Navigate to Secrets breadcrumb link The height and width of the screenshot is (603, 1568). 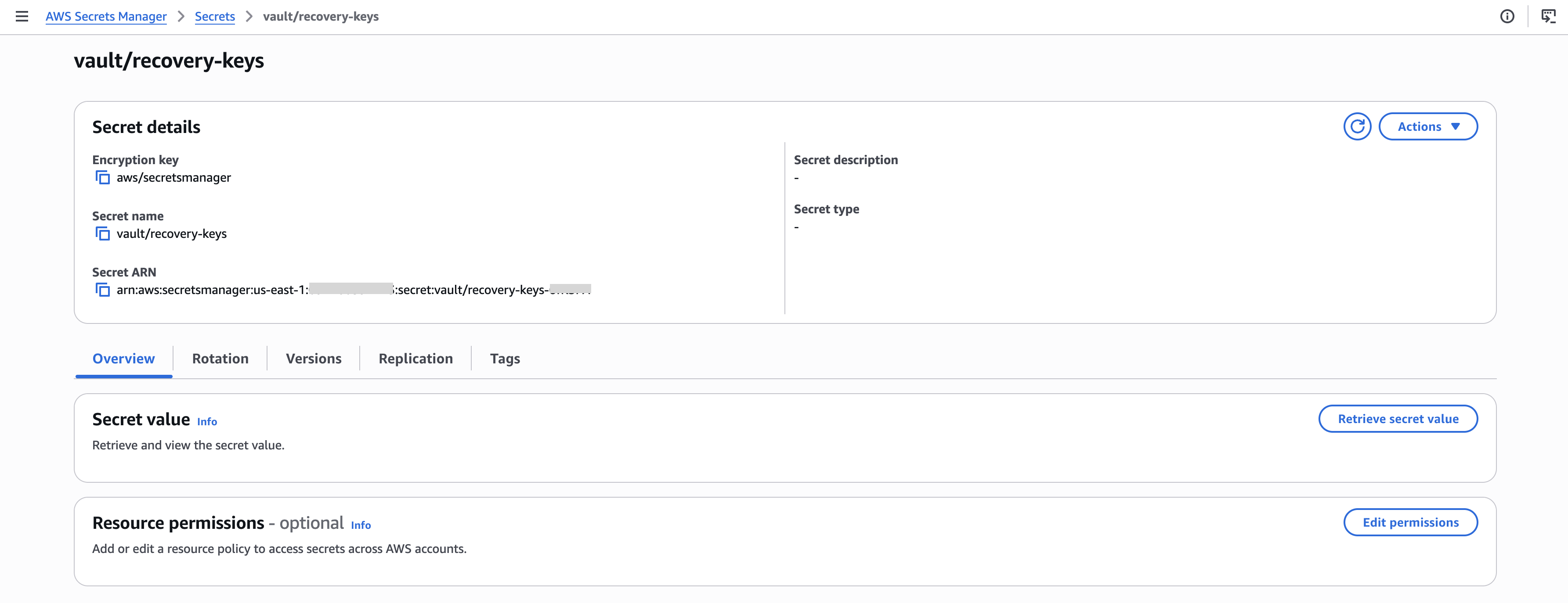214,16
